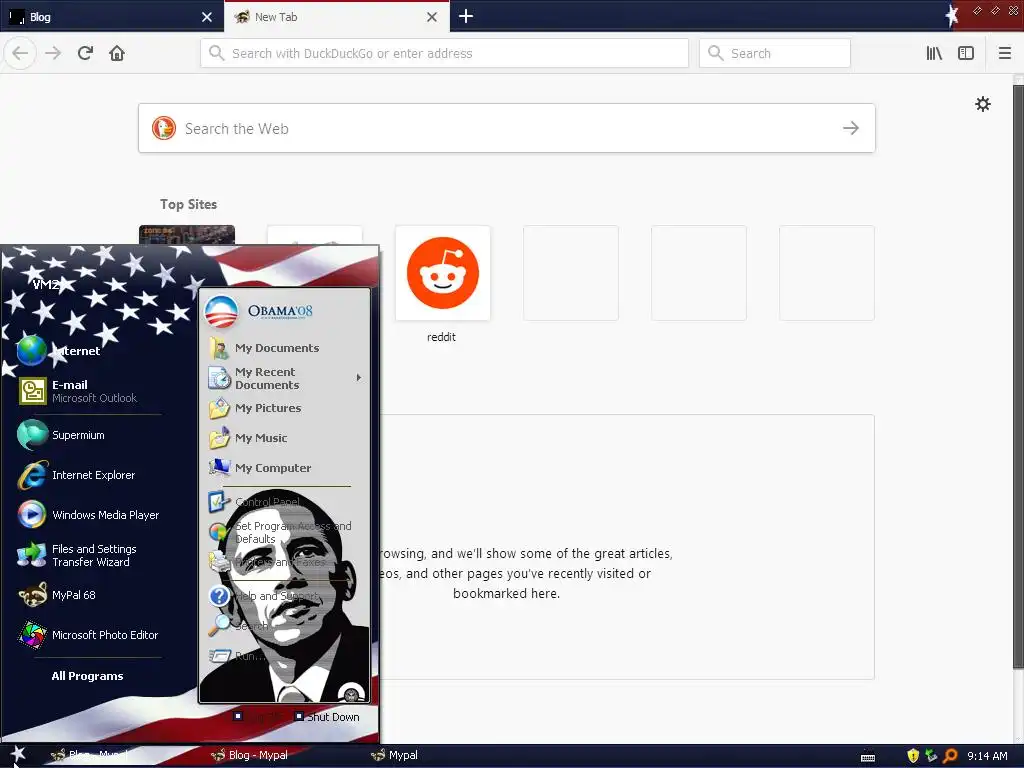Click the Safely Remove Hardware tray icon
The width and height of the screenshot is (1024, 768).
[931, 756]
